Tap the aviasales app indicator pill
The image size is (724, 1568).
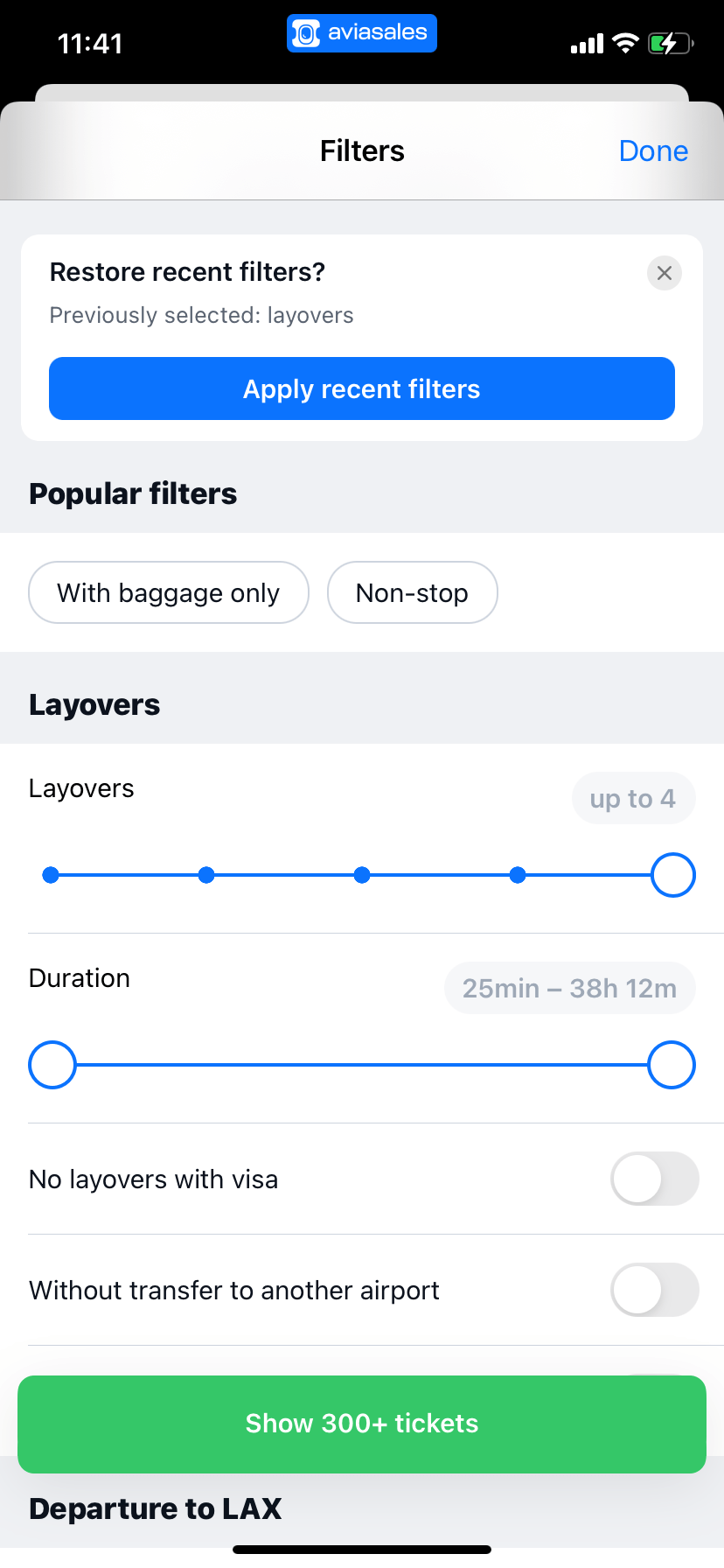(362, 33)
